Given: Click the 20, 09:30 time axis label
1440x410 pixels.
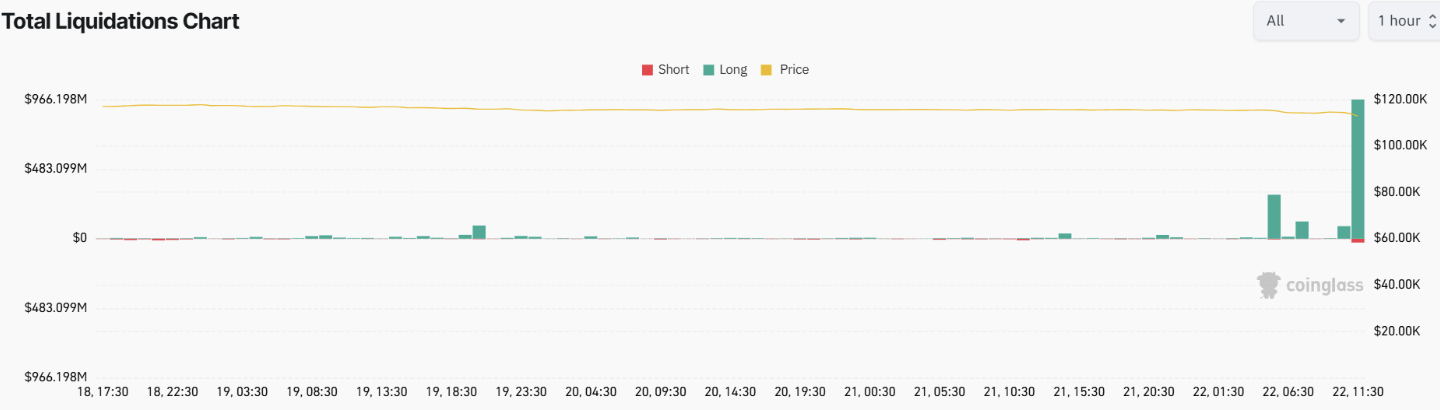Looking at the screenshot, I should 655,392.
